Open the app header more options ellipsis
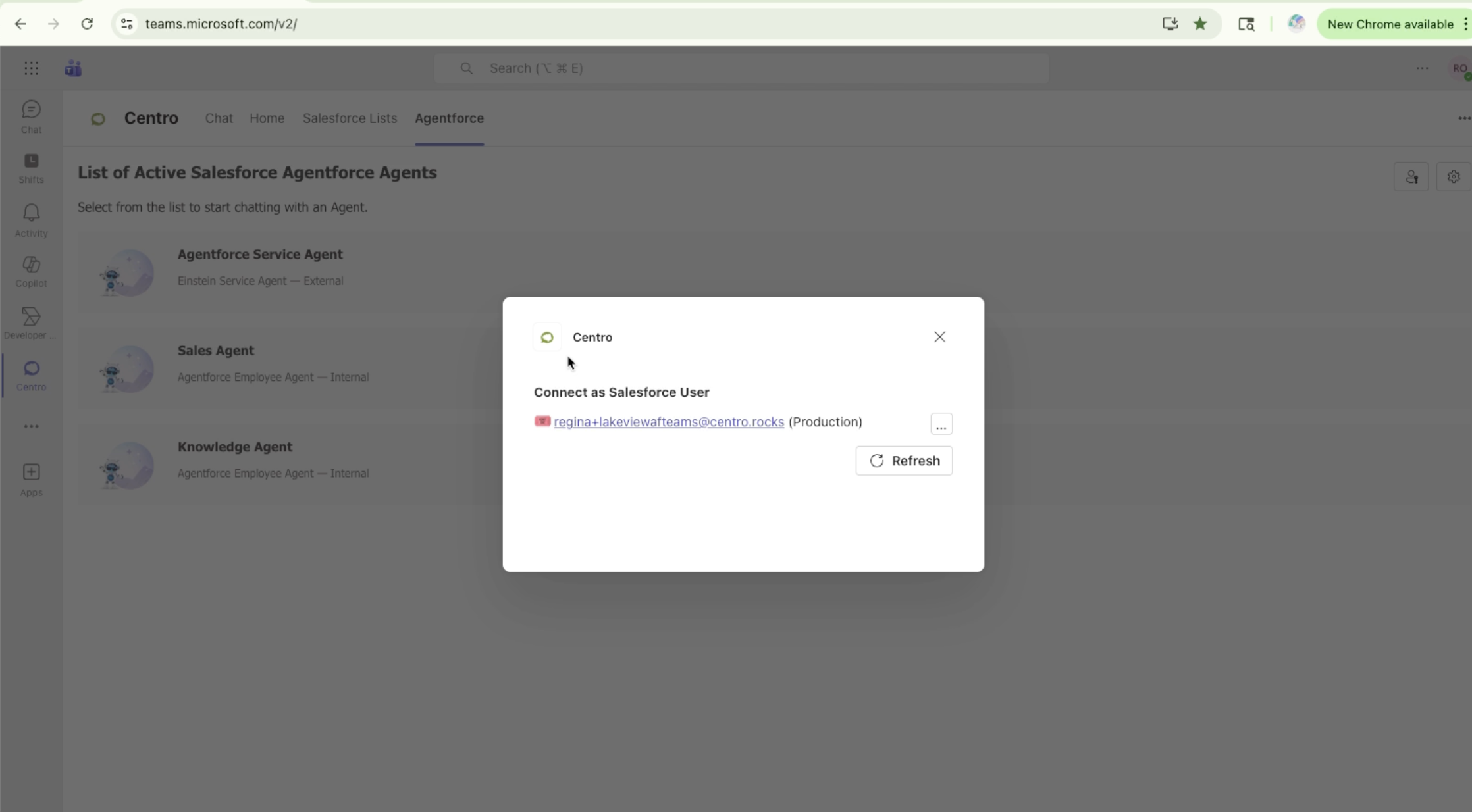1472x812 pixels. [1463, 118]
